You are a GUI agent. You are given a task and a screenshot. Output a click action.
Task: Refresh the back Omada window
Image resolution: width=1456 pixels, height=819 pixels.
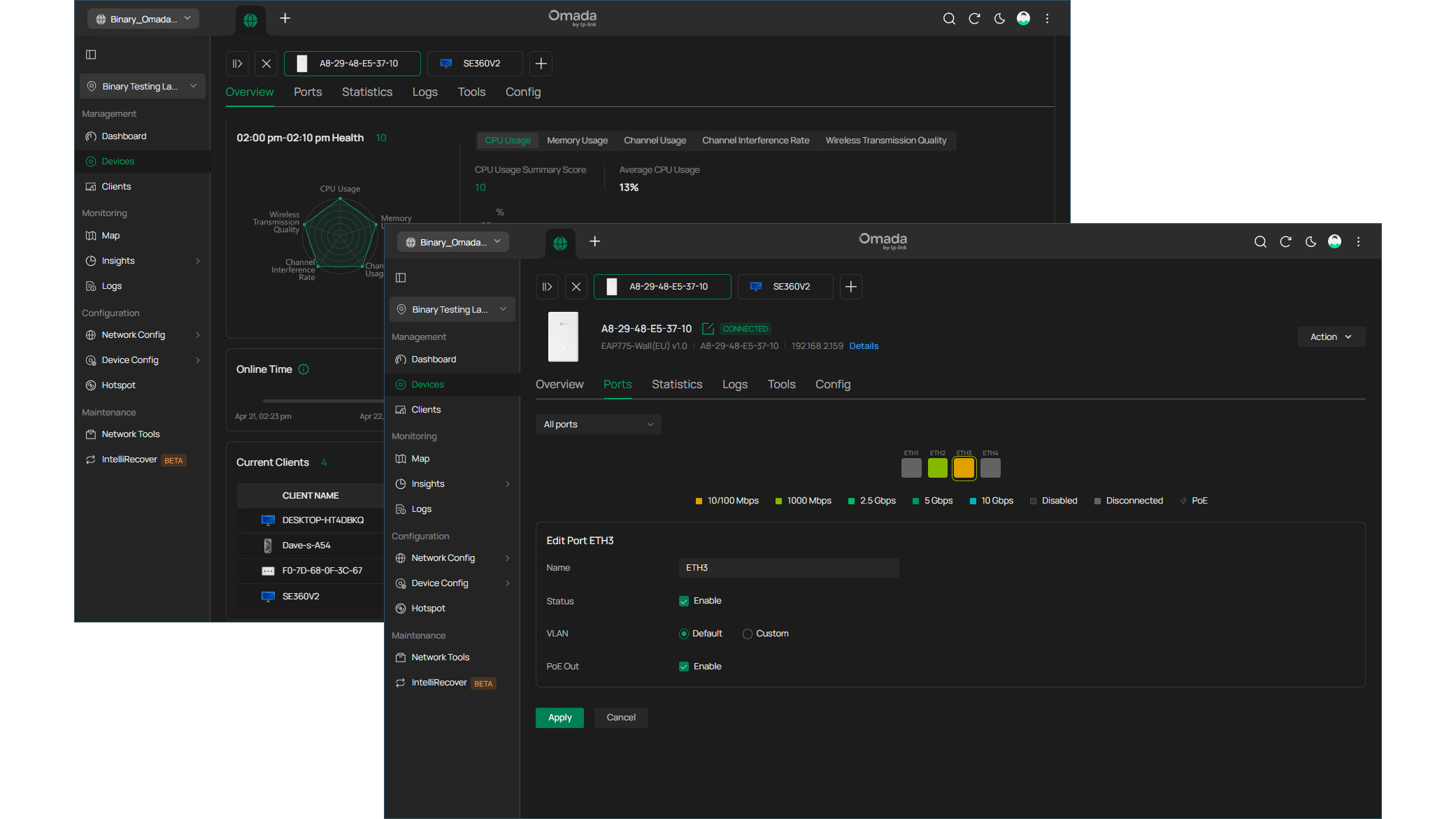(974, 19)
